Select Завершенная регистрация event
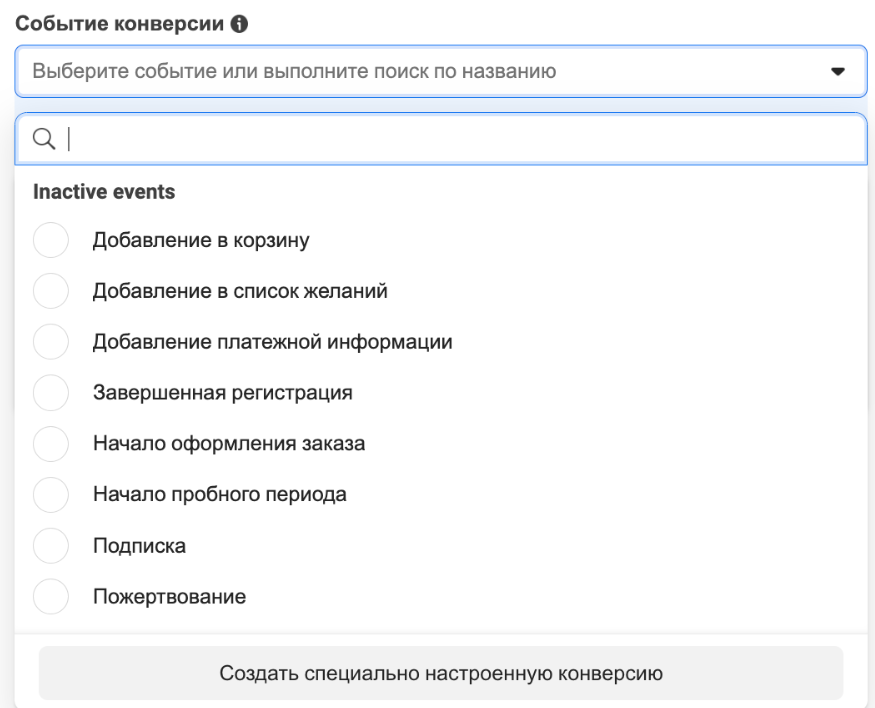 click(x=50, y=392)
